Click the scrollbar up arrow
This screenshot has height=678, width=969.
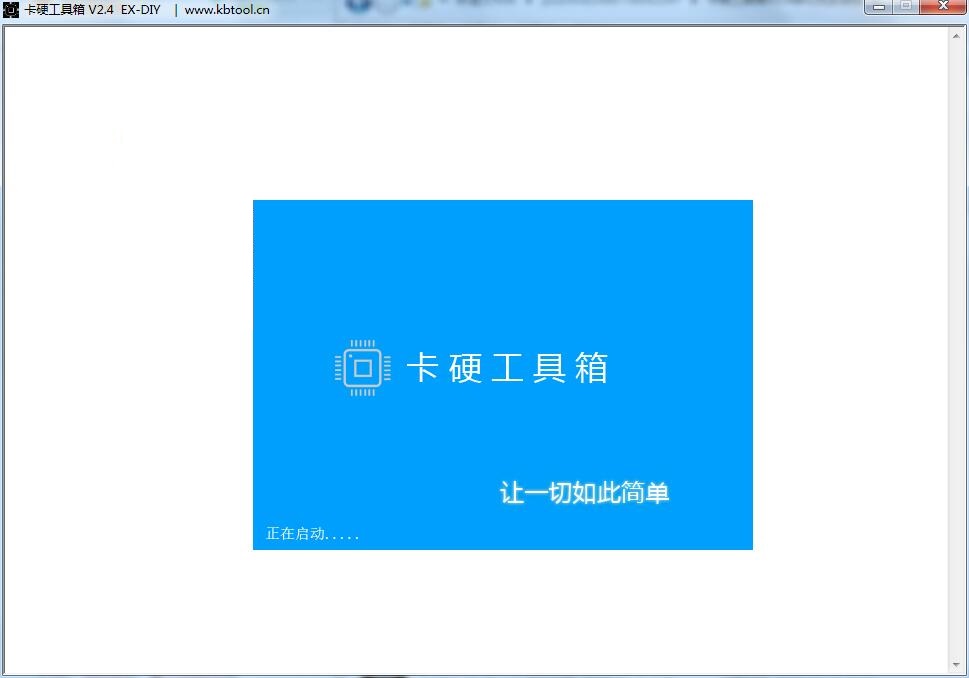956,36
